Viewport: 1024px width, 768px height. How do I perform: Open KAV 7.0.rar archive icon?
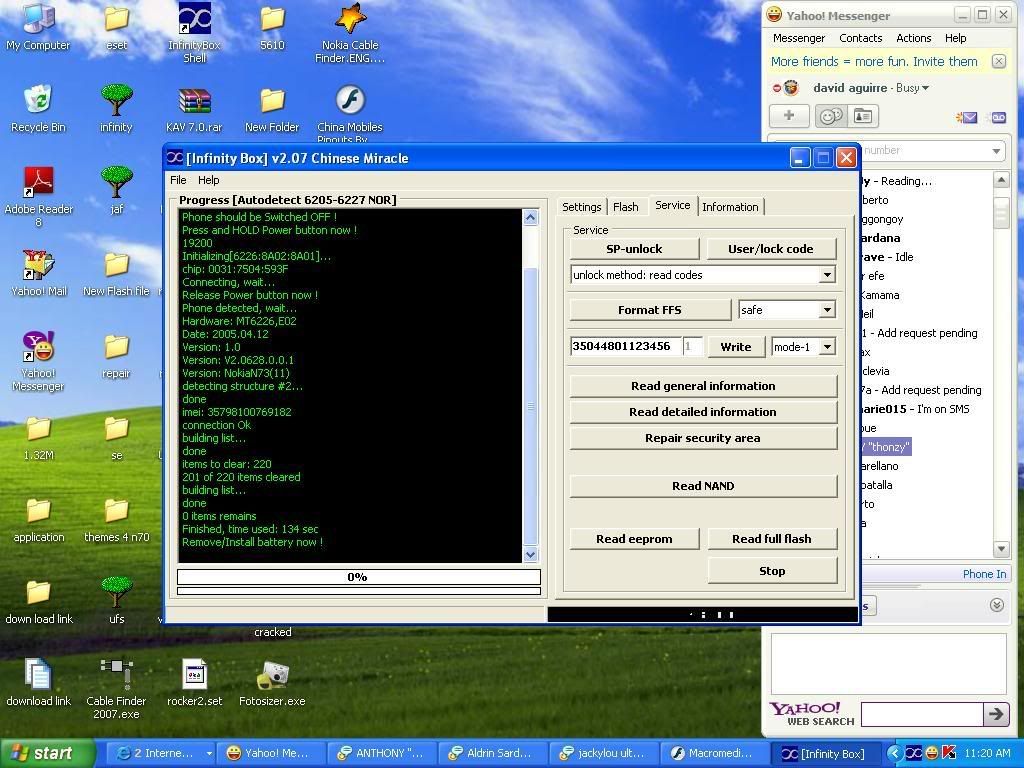195,108
